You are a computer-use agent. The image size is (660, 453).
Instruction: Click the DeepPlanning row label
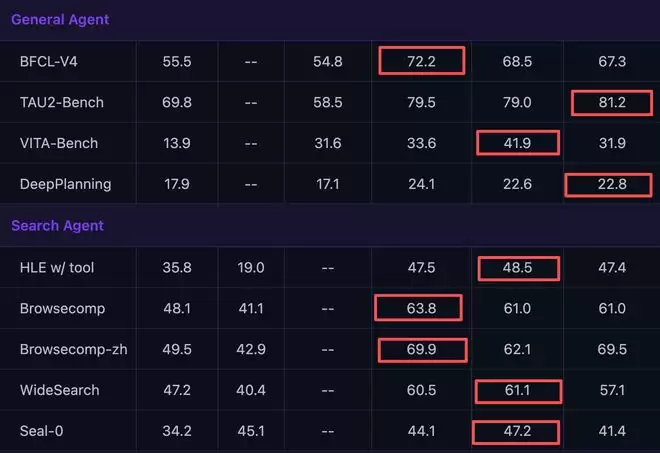coord(65,184)
